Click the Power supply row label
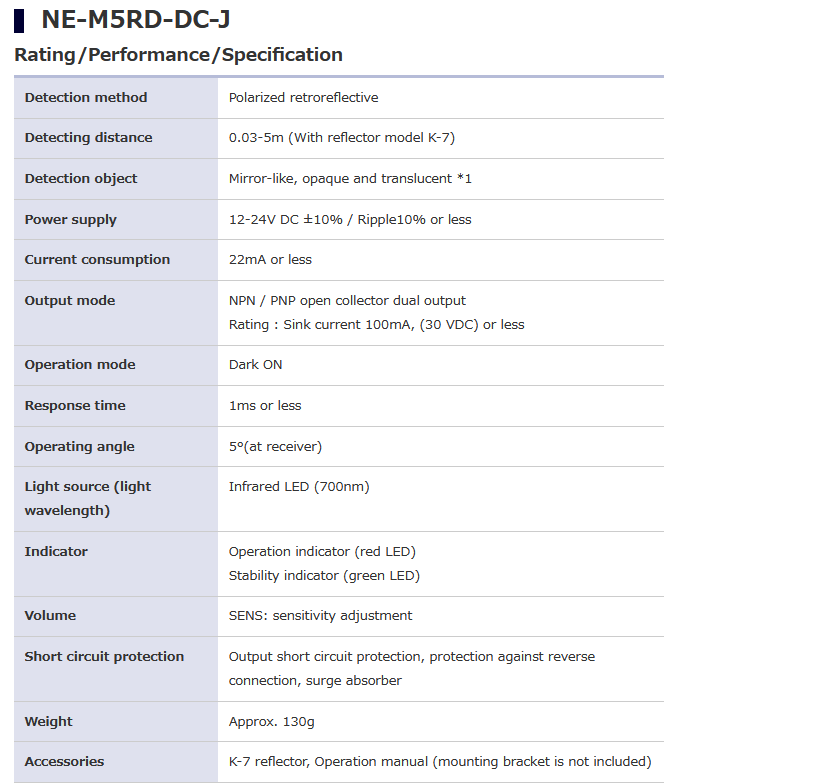Viewport: 833px width, 784px height. (x=71, y=220)
